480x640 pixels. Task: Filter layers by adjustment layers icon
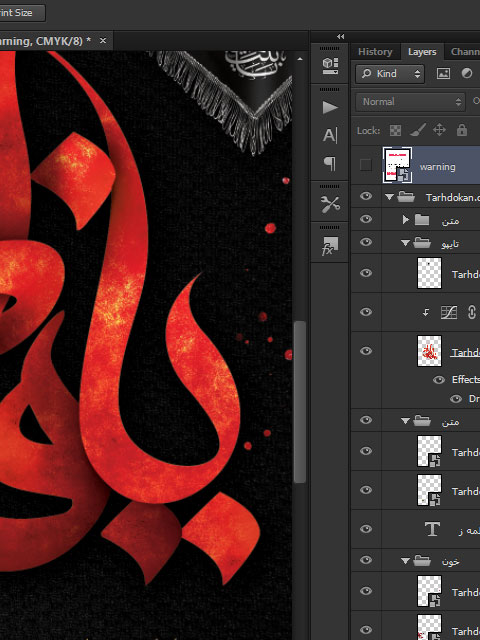[467, 73]
